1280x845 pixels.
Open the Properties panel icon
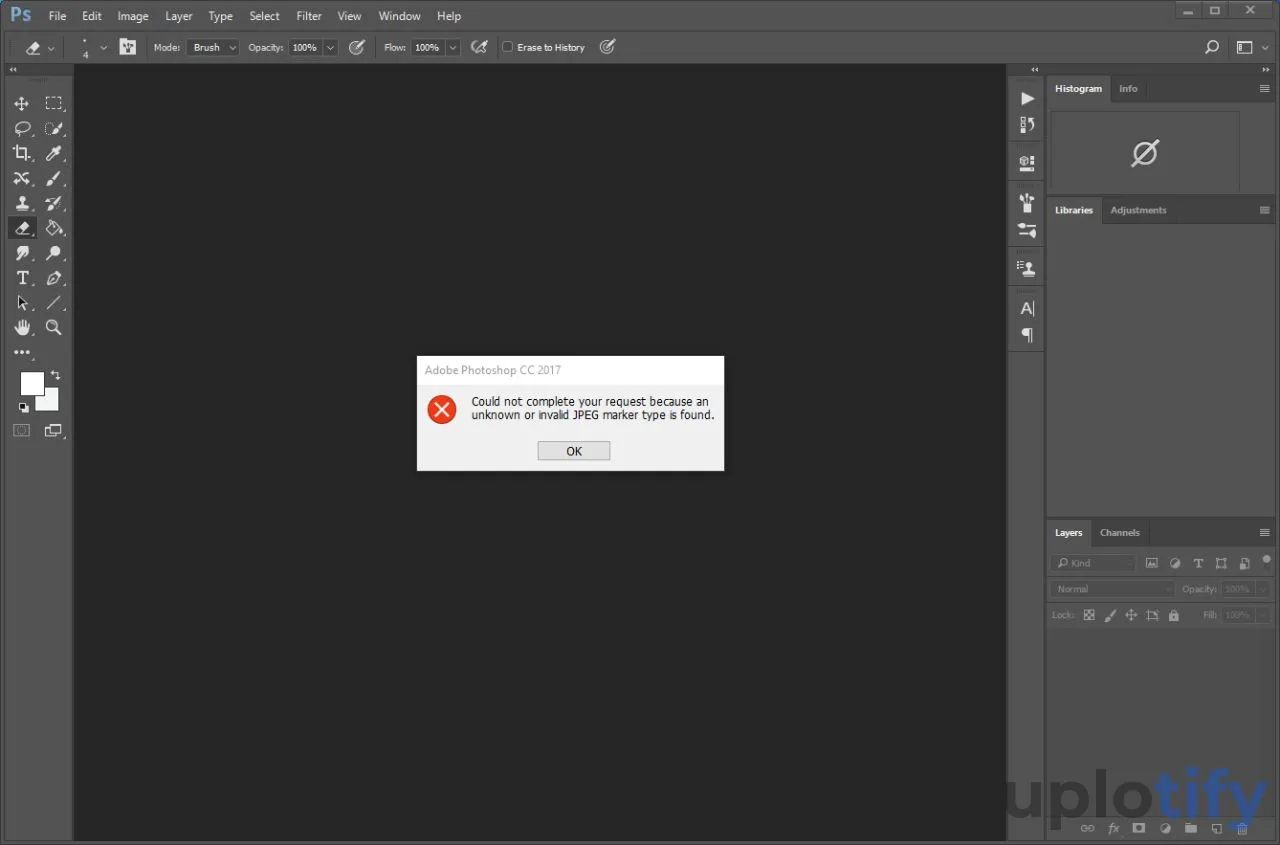click(1027, 162)
